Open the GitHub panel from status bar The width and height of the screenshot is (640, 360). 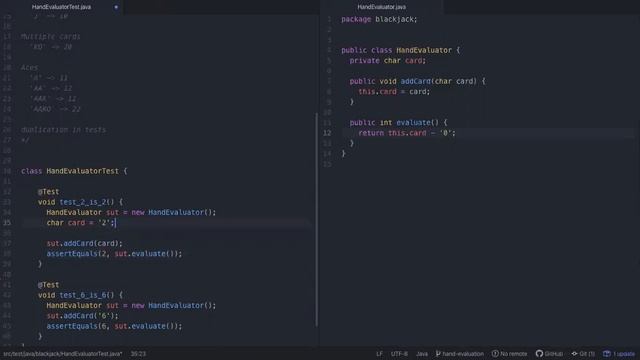tap(549, 354)
